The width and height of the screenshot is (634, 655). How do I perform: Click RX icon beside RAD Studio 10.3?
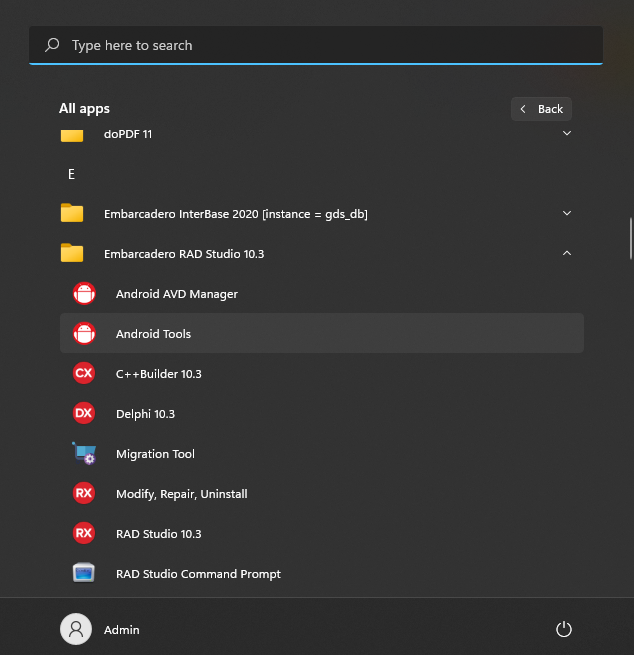coord(84,533)
